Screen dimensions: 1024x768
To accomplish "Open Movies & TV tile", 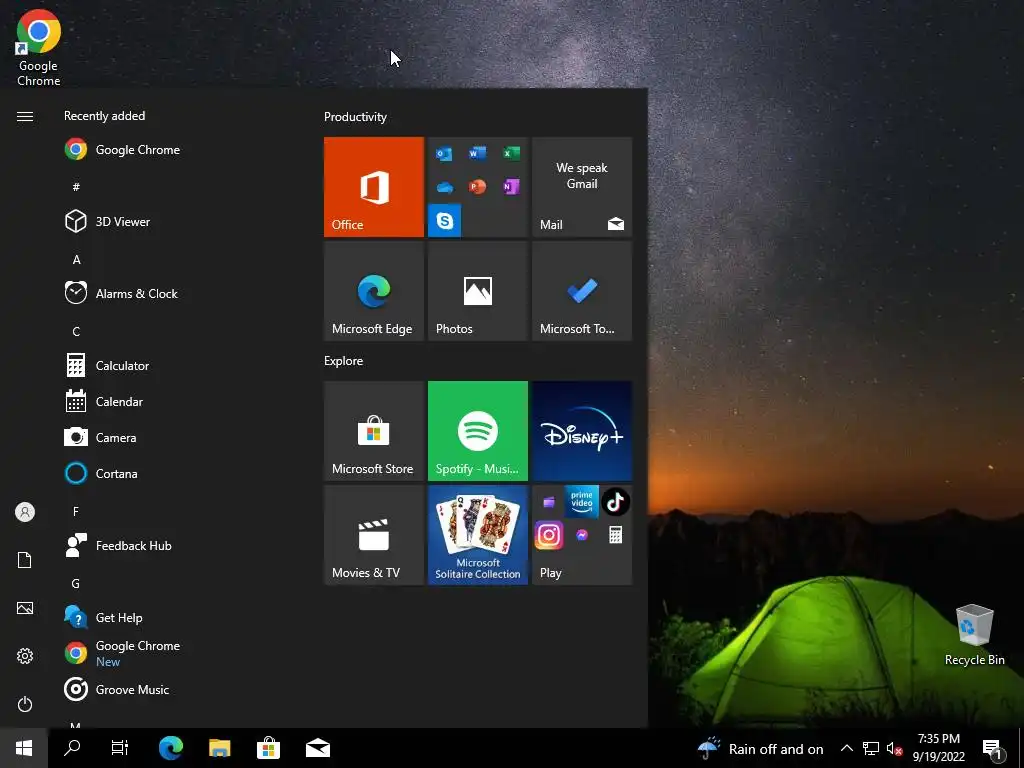I will coord(374,535).
